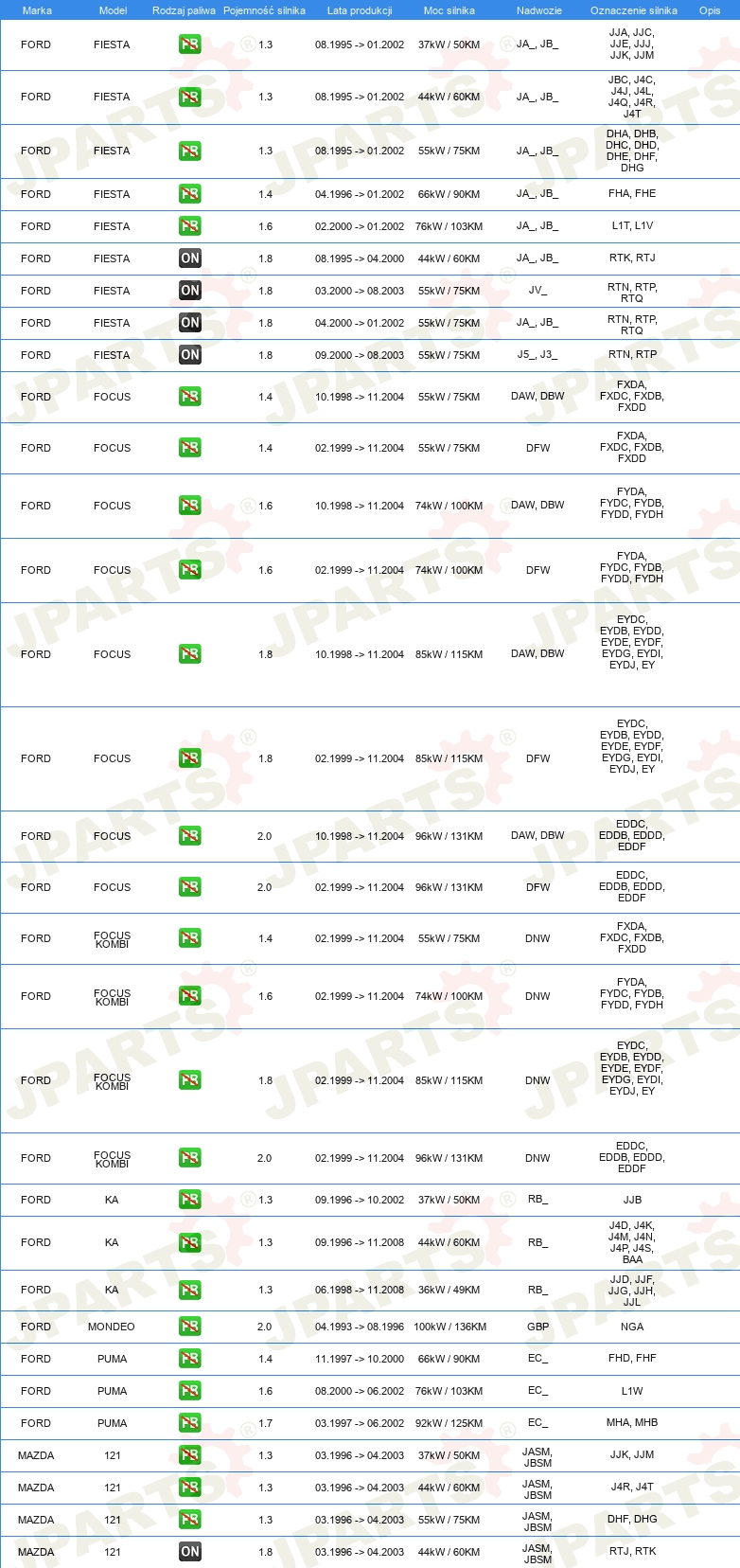This screenshot has height=1568, width=740.
Task: Click the Oznaczenie silnika column header
Action: [634, 10]
